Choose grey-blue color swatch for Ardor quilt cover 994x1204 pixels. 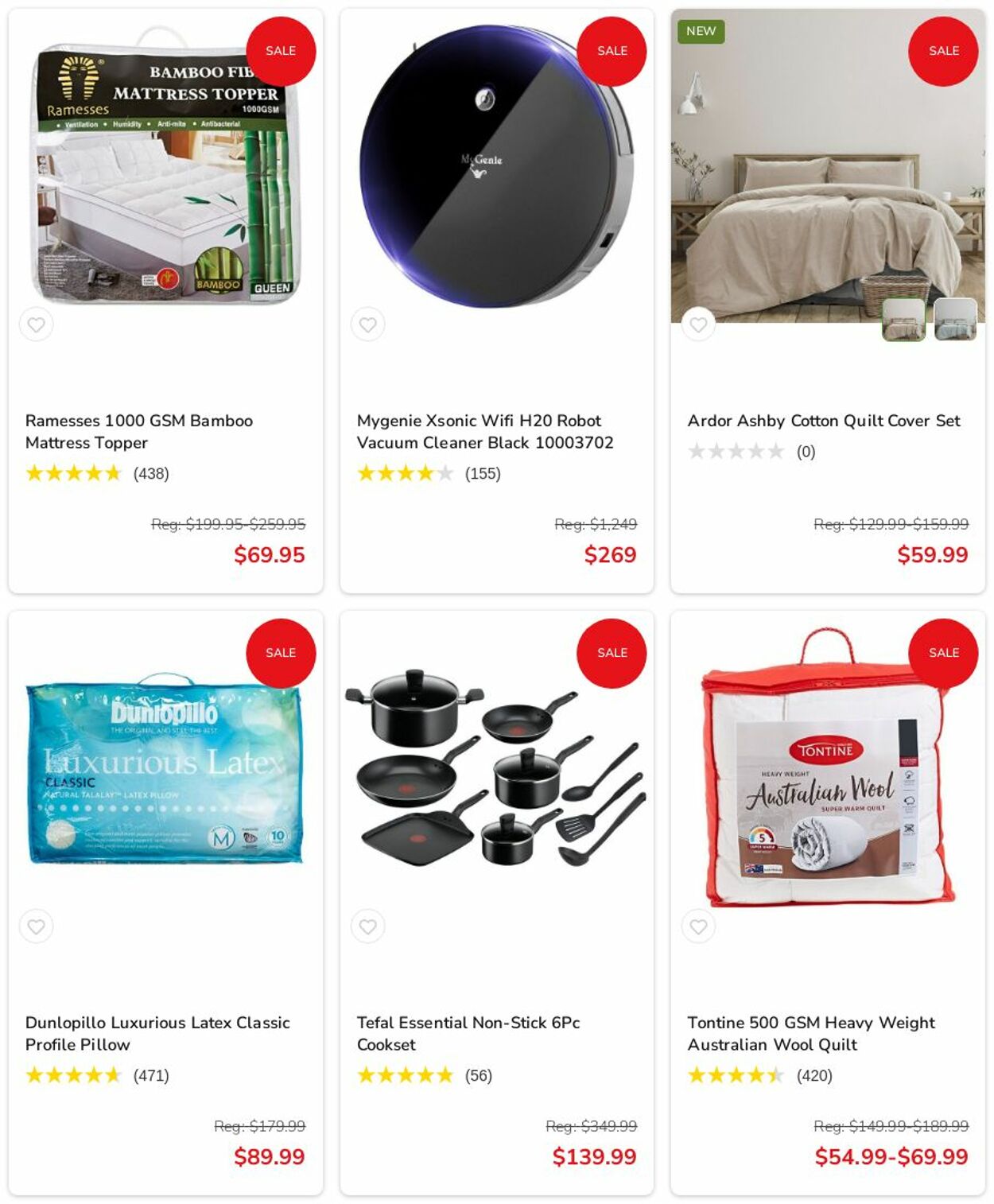[x=955, y=320]
